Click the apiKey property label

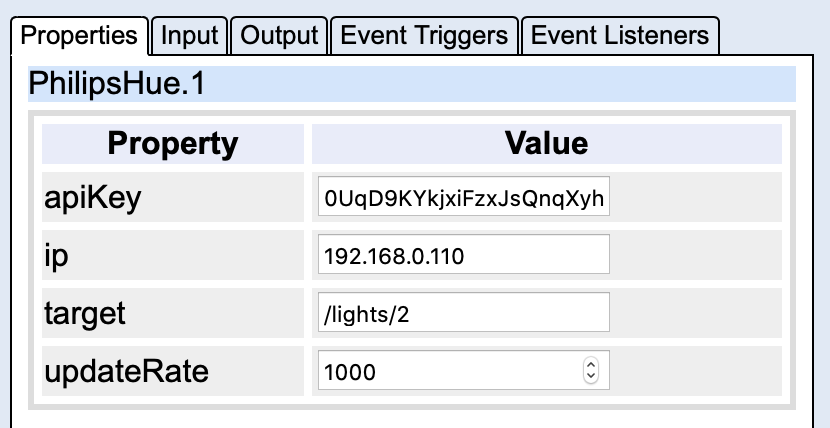click(93, 197)
